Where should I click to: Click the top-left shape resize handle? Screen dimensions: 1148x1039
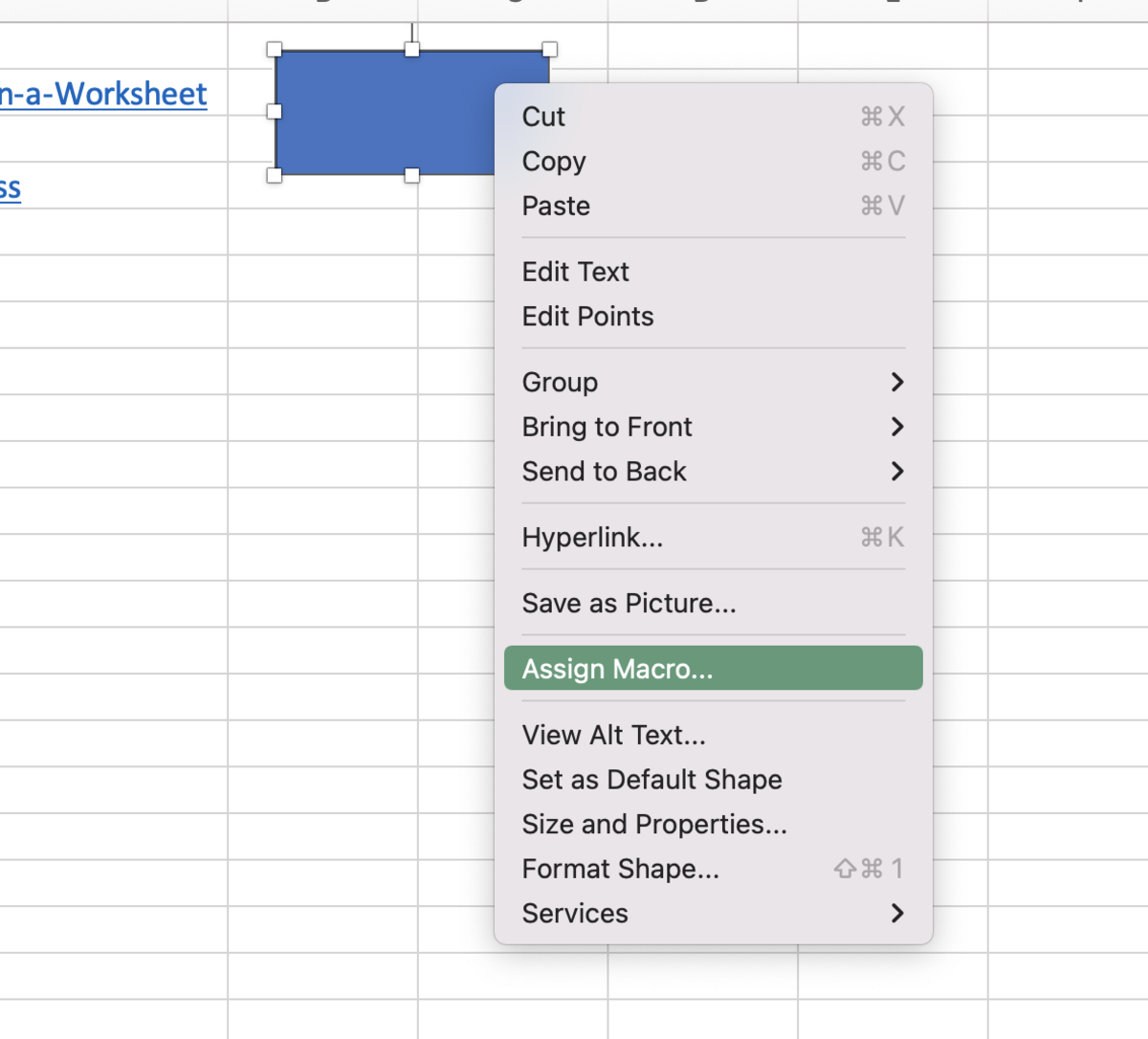click(x=275, y=49)
